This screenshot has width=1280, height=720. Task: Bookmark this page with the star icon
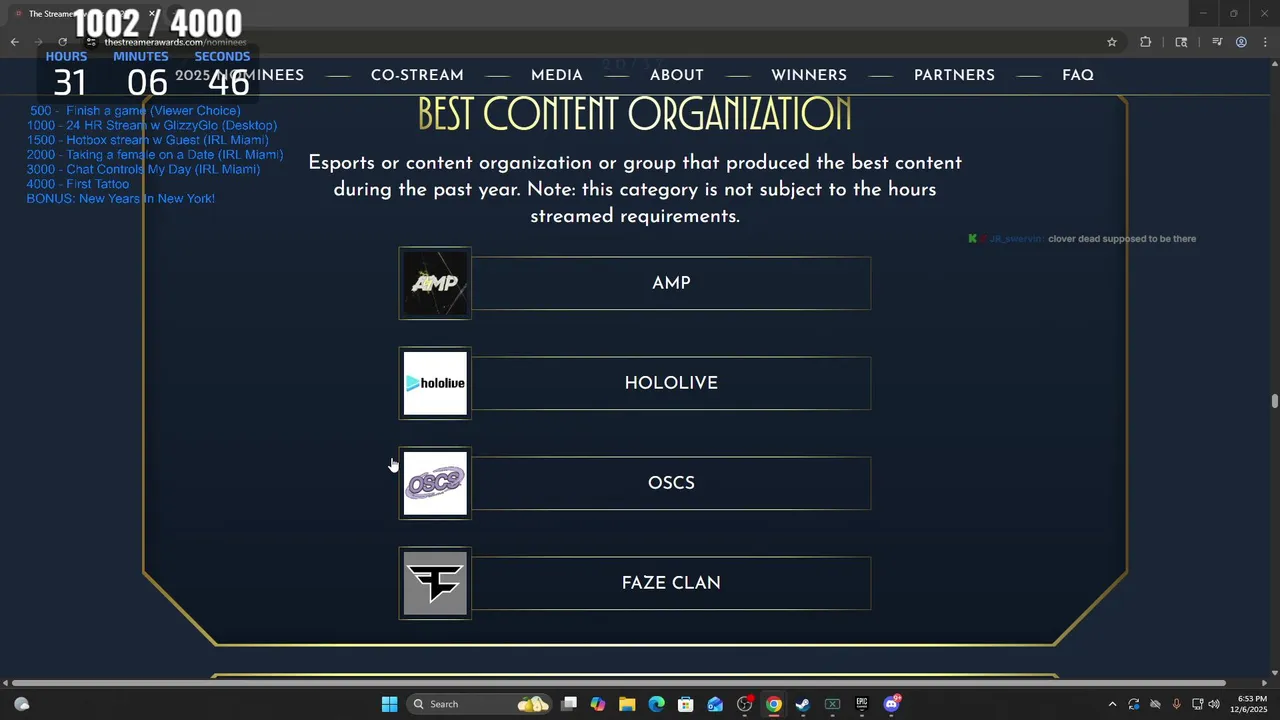[1111, 42]
